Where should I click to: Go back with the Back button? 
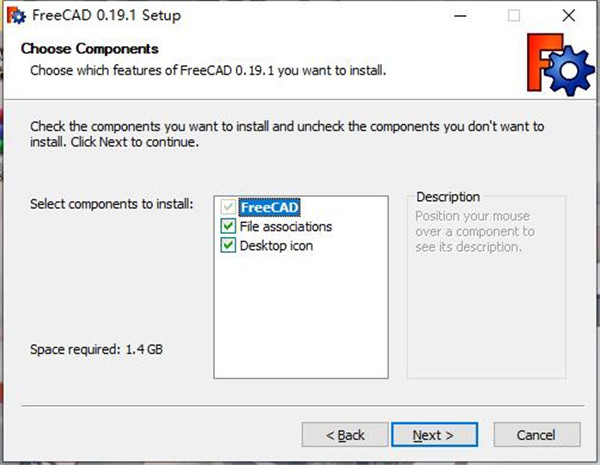tap(346, 435)
